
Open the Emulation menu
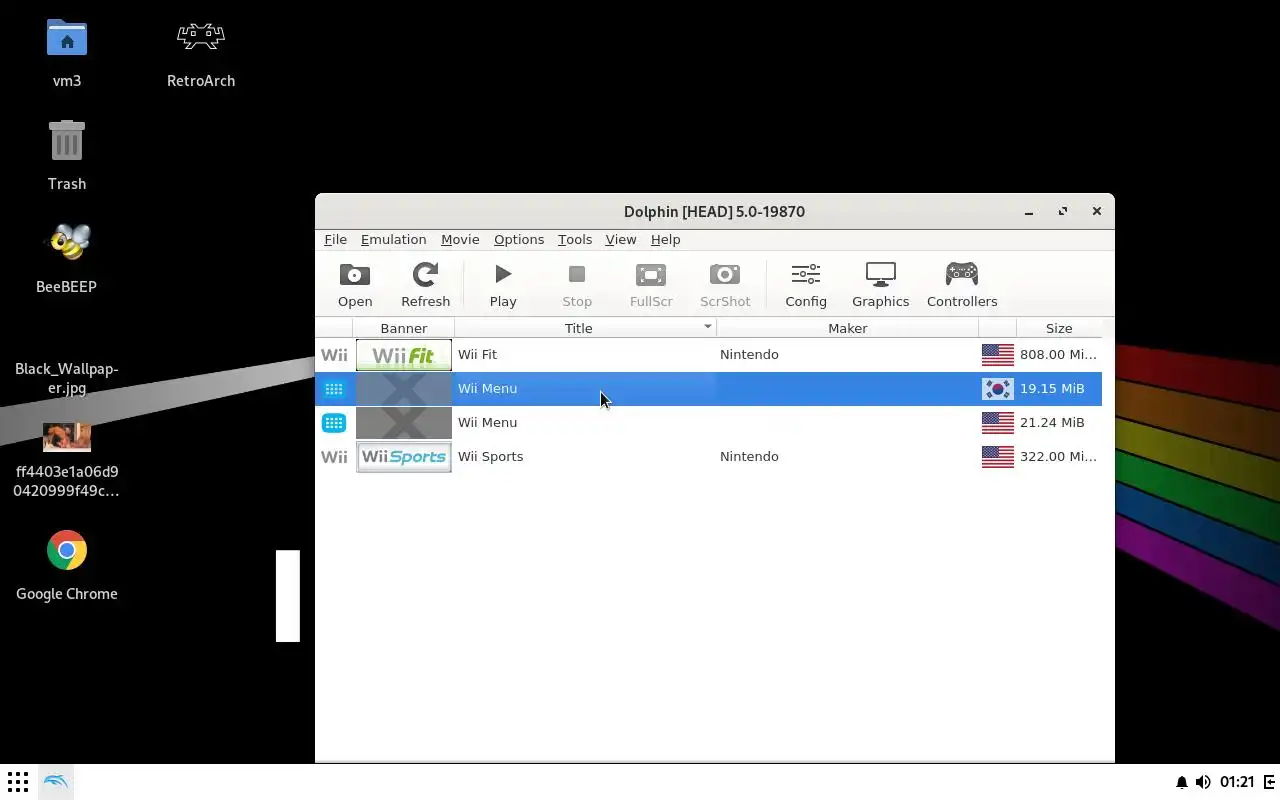tap(393, 240)
